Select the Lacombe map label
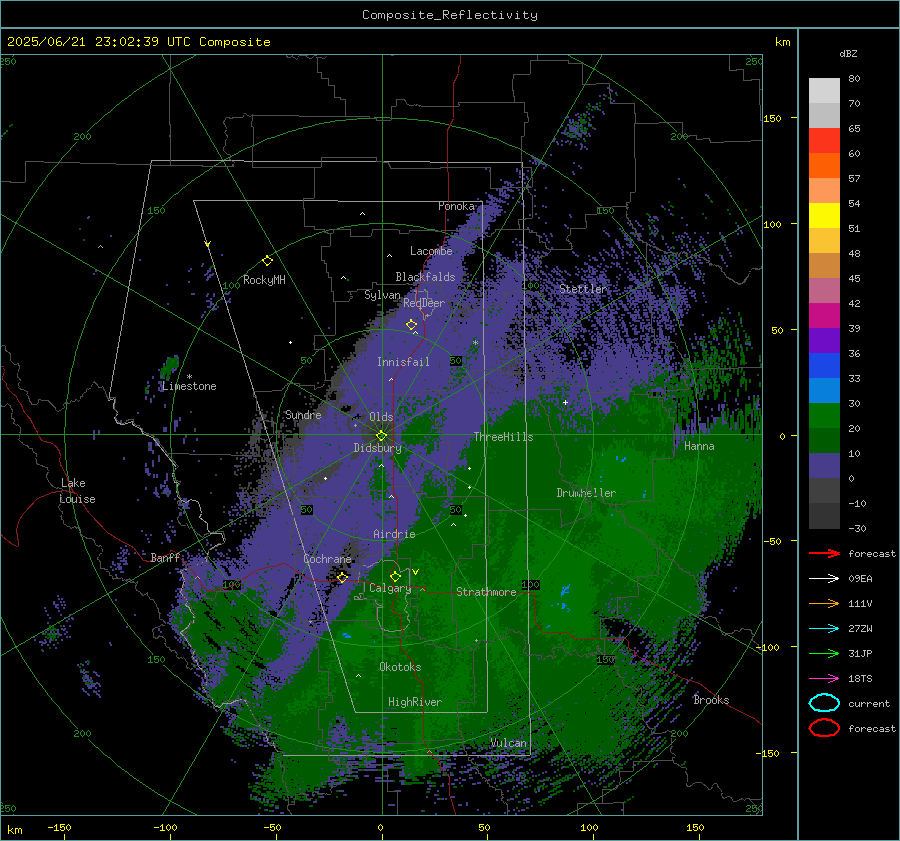This screenshot has height=841, width=900. tap(431, 251)
